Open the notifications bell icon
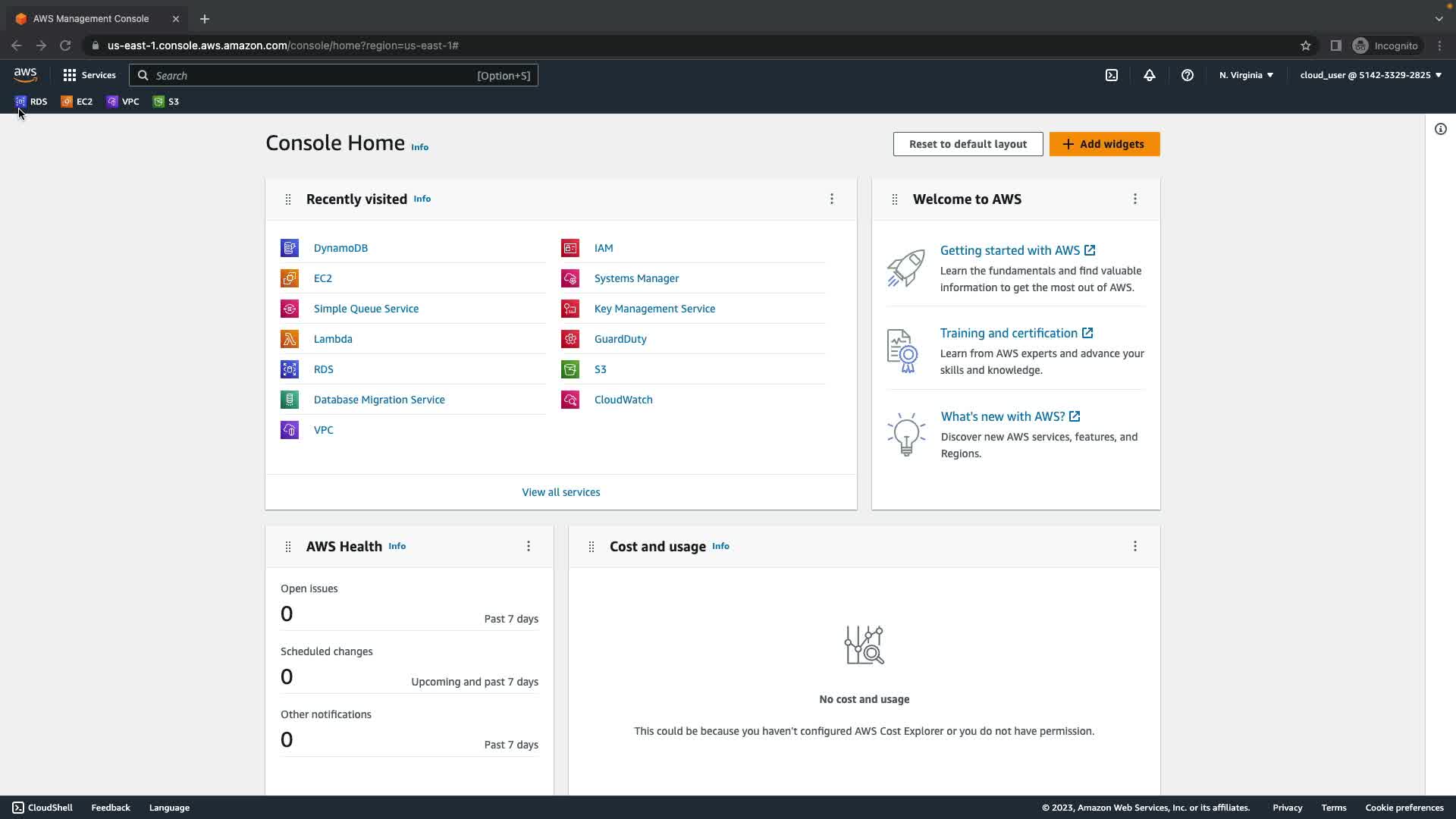 (x=1150, y=75)
